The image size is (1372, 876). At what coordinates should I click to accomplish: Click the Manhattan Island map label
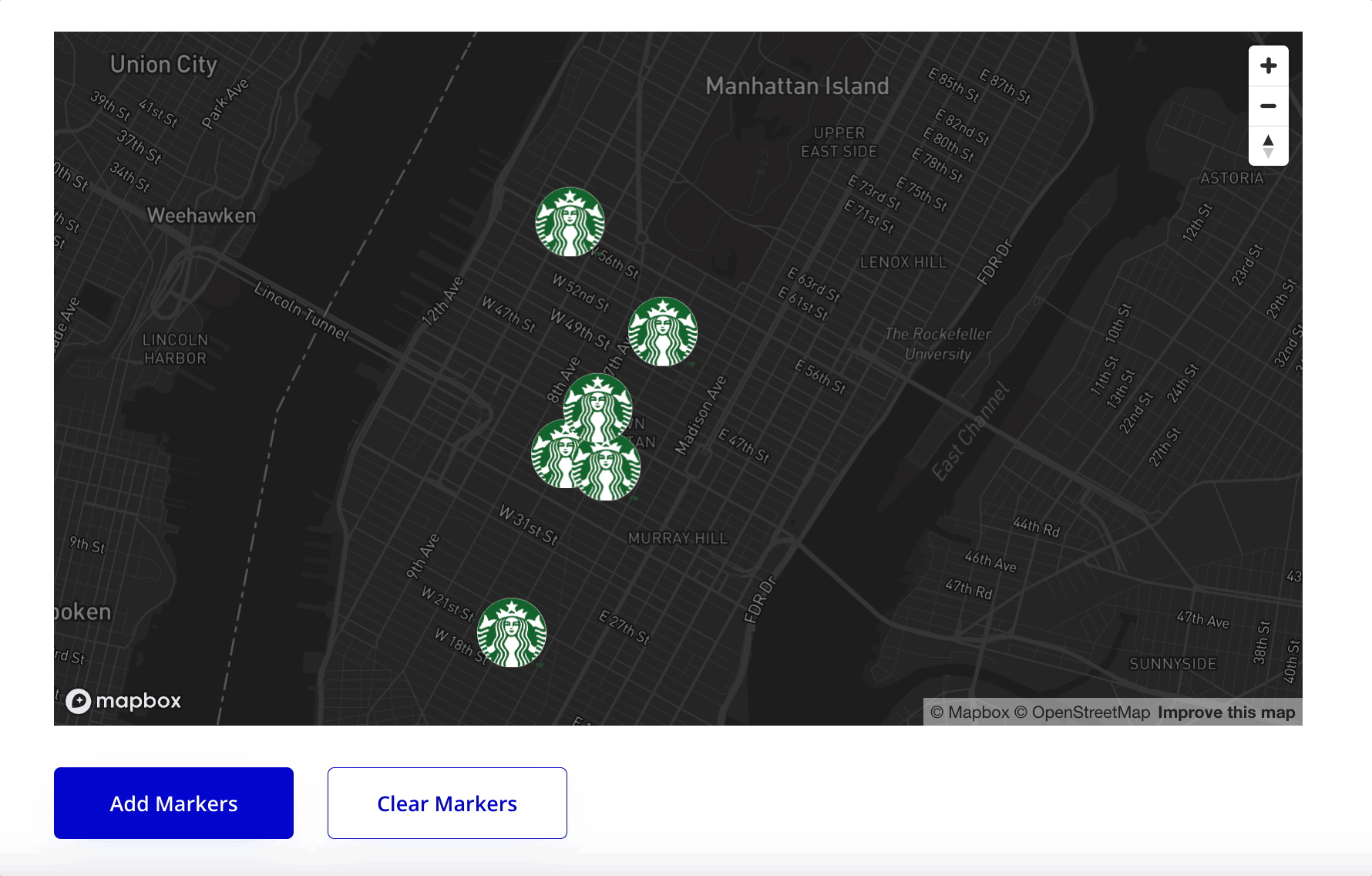(797, 86)
